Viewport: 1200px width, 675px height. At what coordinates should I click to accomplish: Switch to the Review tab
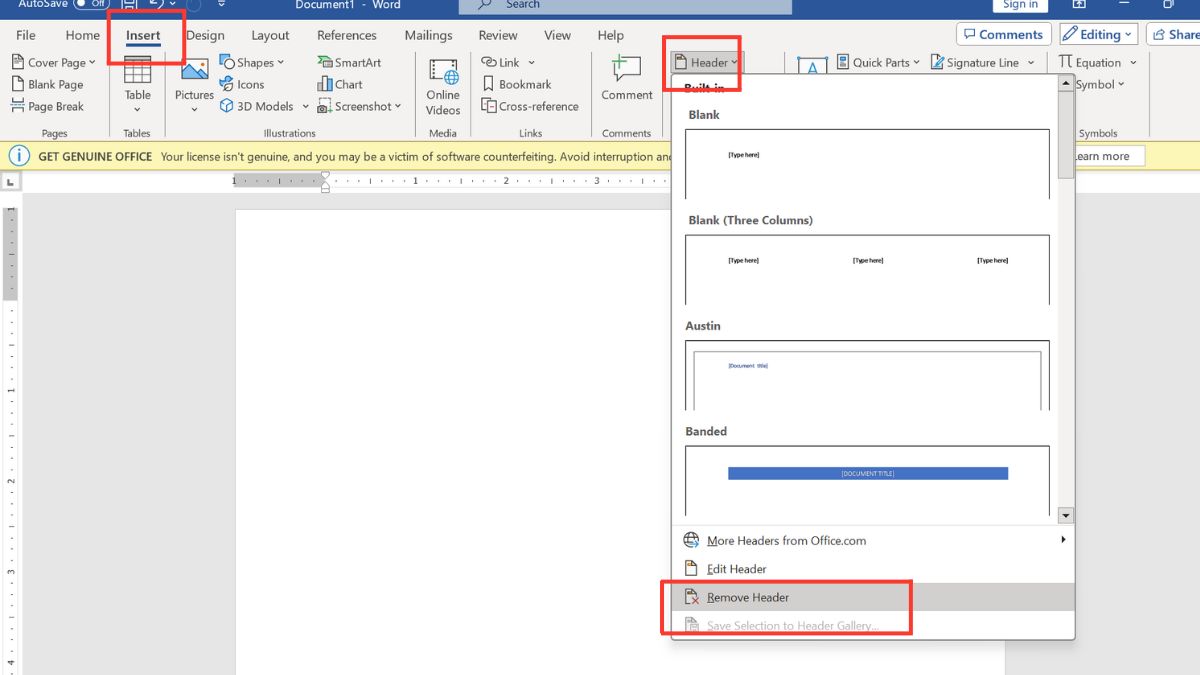499,35
